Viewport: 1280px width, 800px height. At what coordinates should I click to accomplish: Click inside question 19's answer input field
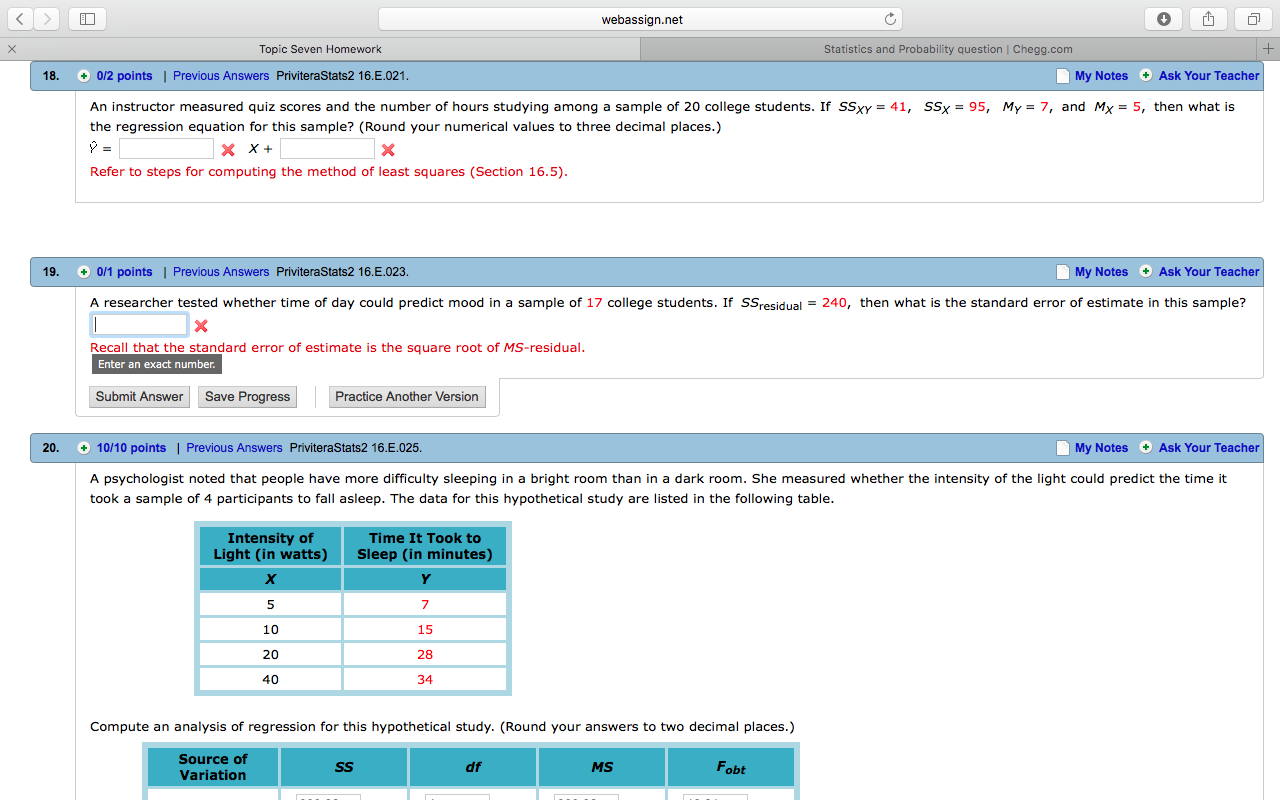coord(139,324)
